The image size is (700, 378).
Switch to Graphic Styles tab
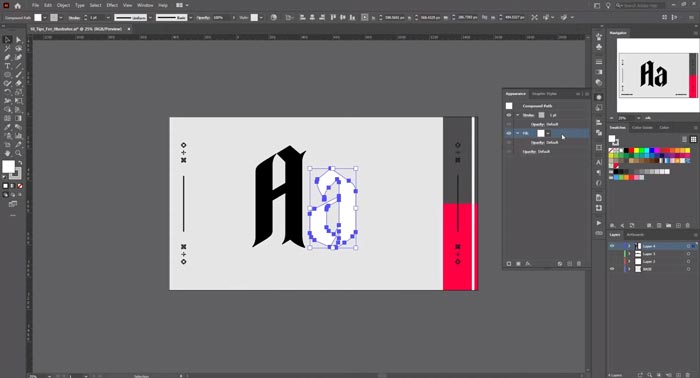pos(544,94)
